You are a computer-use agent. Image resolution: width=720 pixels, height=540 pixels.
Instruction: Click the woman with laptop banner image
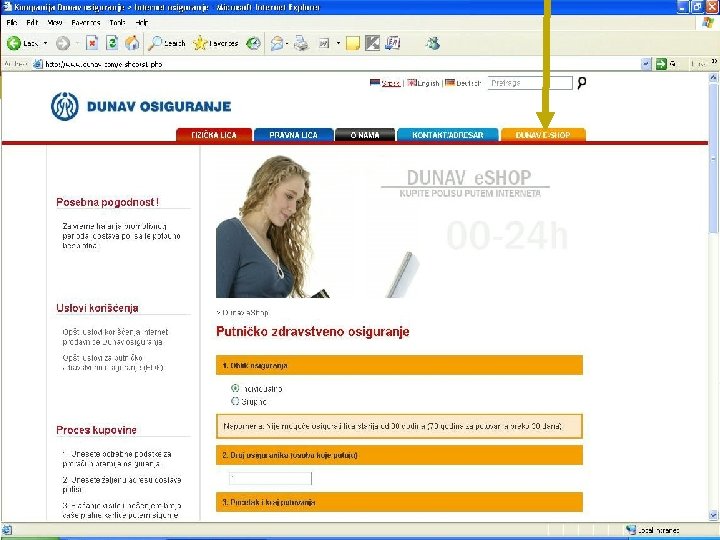point(317,226)
